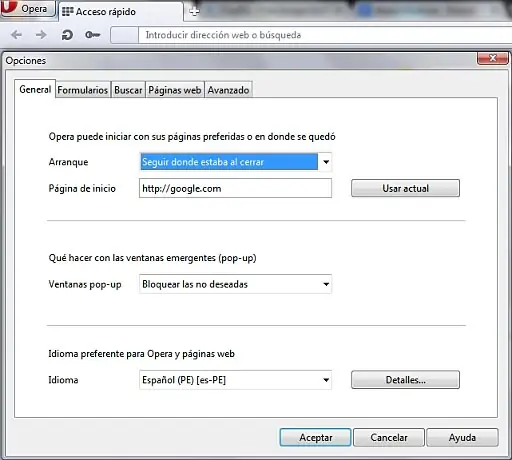The image size is (512, 460).
Task: Open the Avanzado tab
Action: 228,90
